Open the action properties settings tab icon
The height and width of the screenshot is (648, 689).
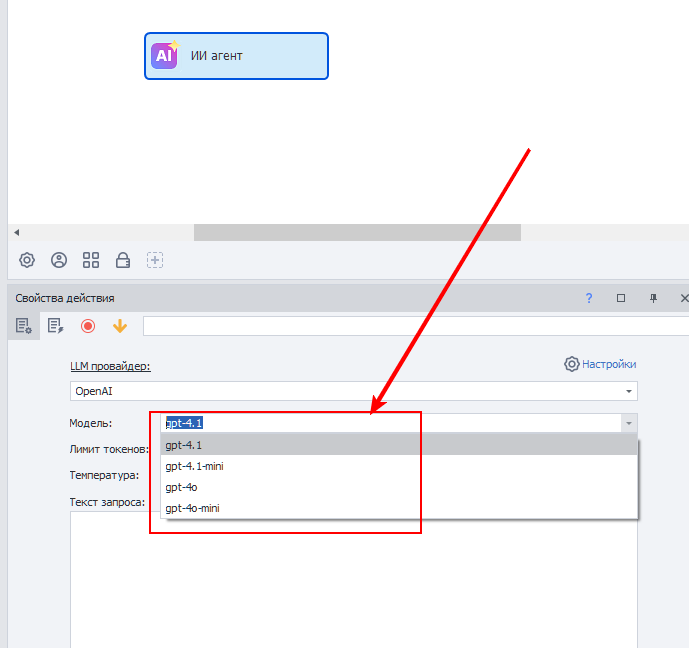(24, 326)
